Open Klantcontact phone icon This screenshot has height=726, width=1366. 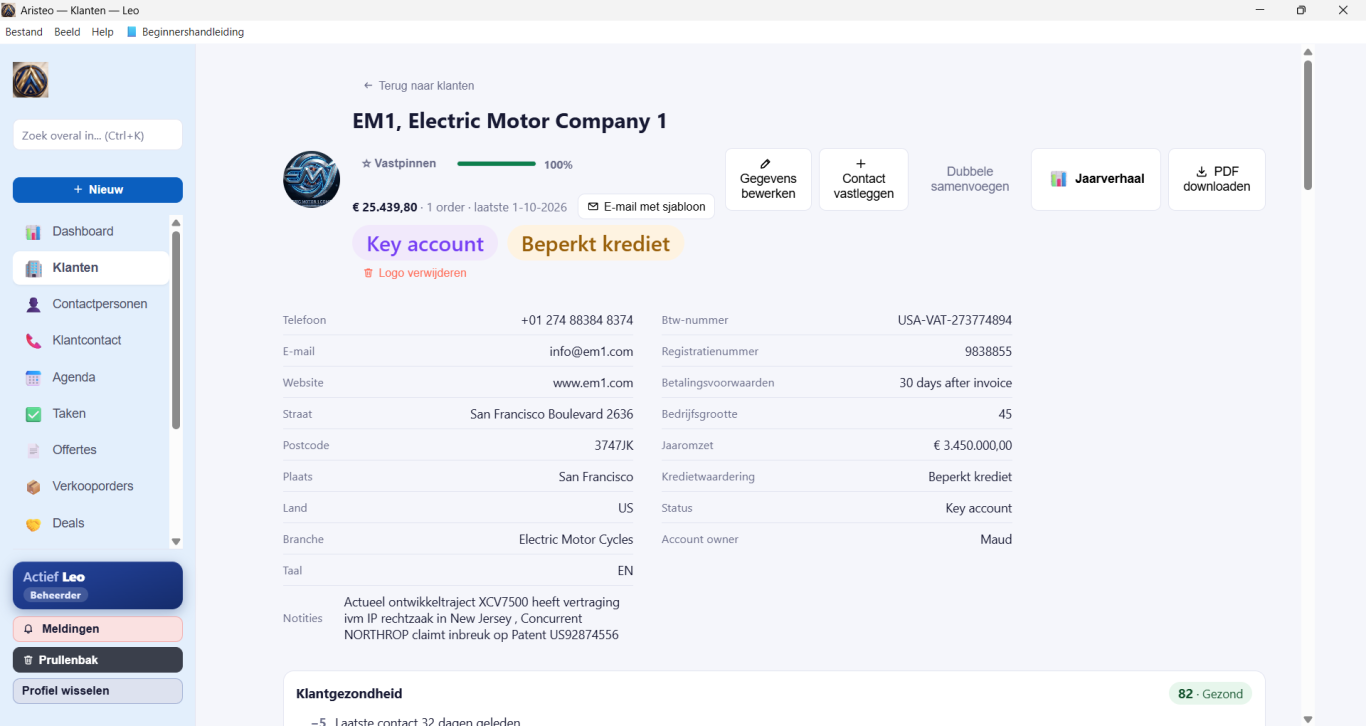(x=33, y=341)
